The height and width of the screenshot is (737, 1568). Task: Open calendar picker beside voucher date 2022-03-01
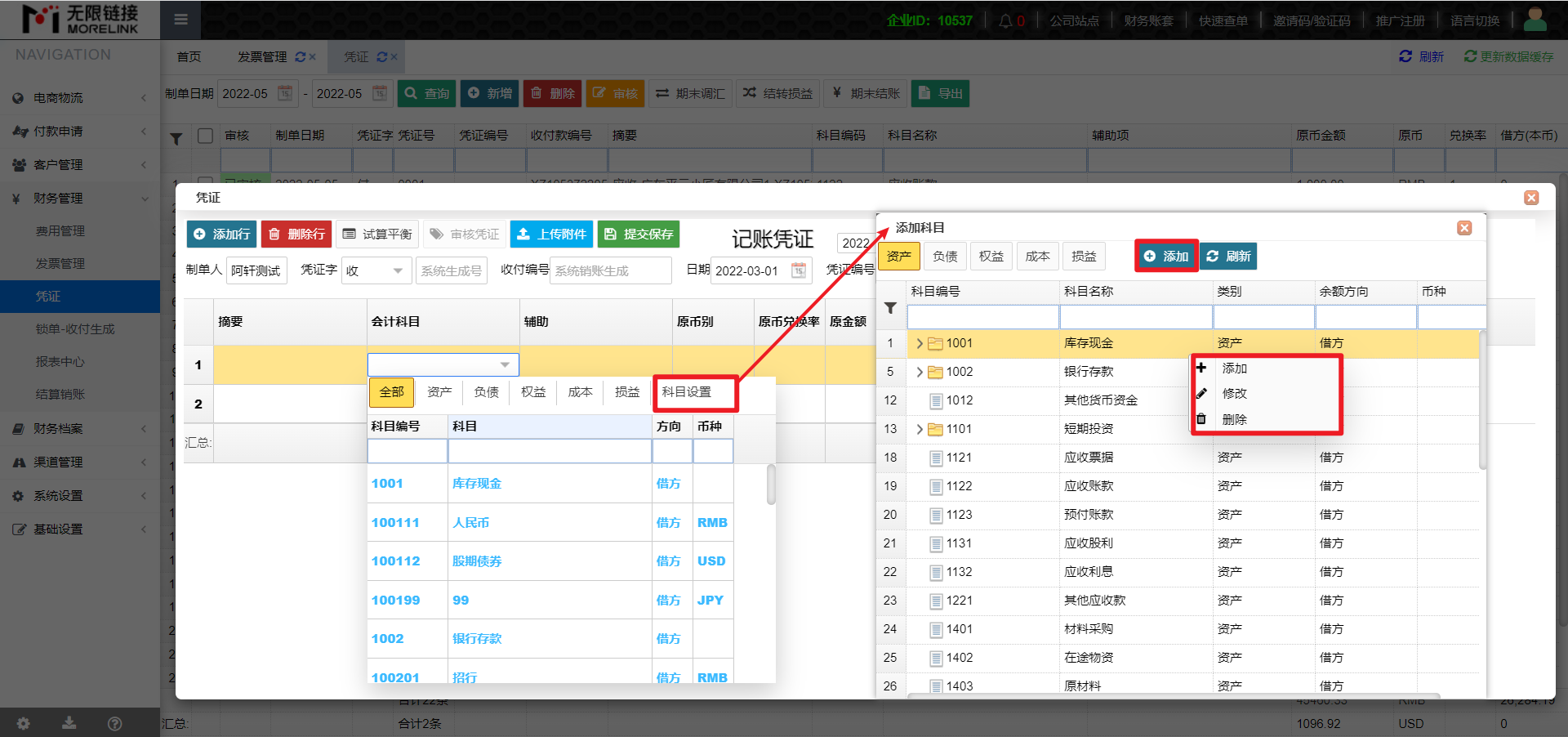(x=798, y=270)
